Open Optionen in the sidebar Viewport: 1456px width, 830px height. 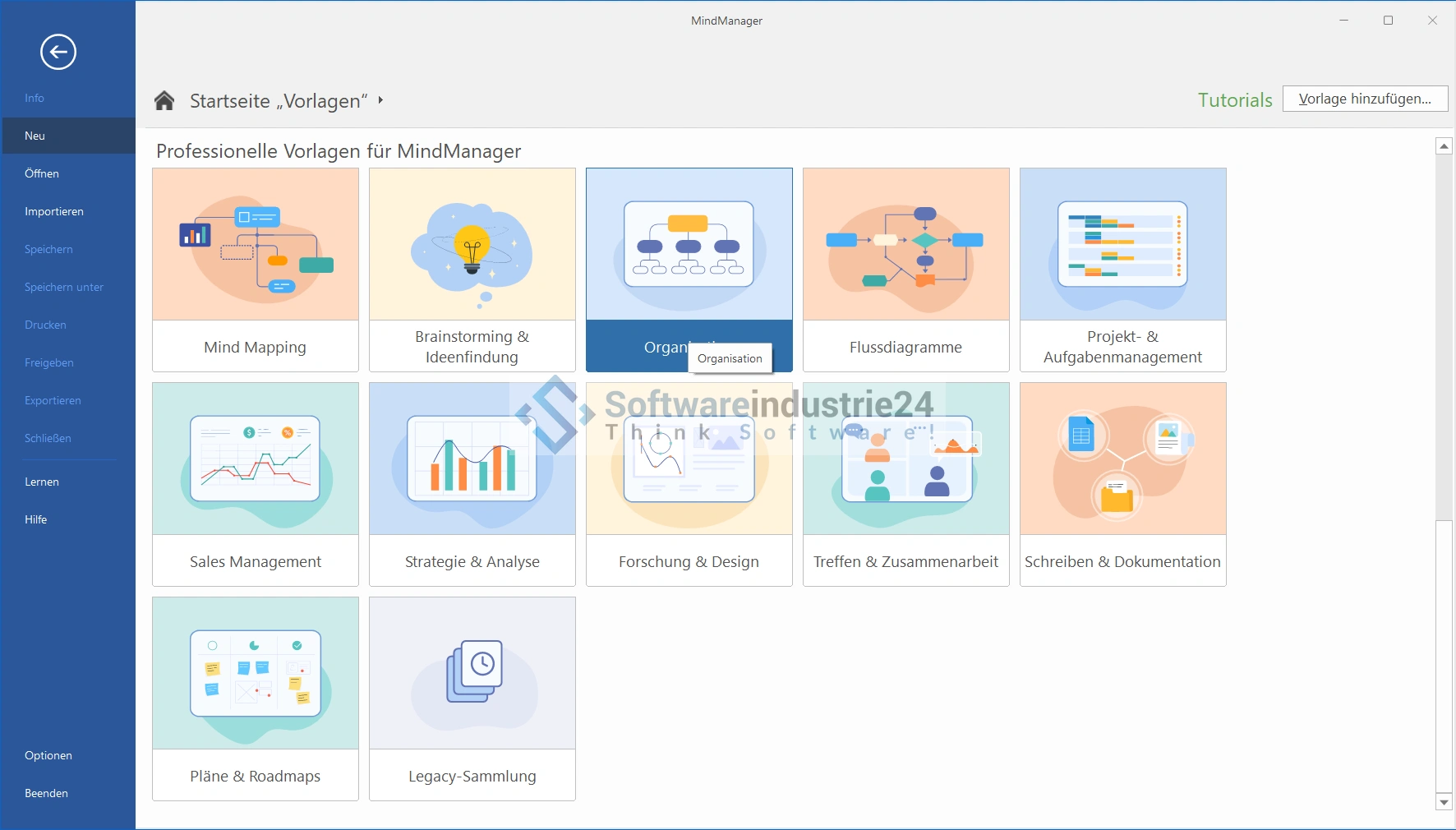(48, 755)
